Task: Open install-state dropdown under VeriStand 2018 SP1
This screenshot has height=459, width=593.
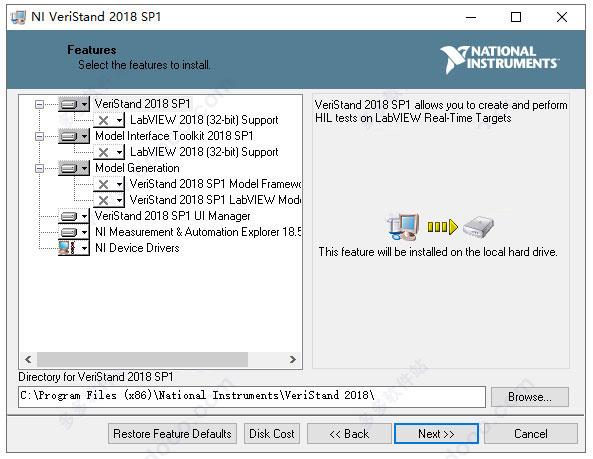Action: [109, 120]
